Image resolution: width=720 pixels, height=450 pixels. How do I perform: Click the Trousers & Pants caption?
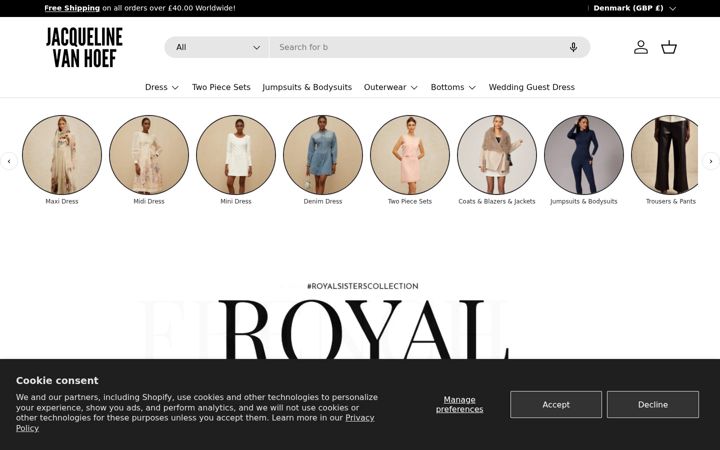click(671, 201)
